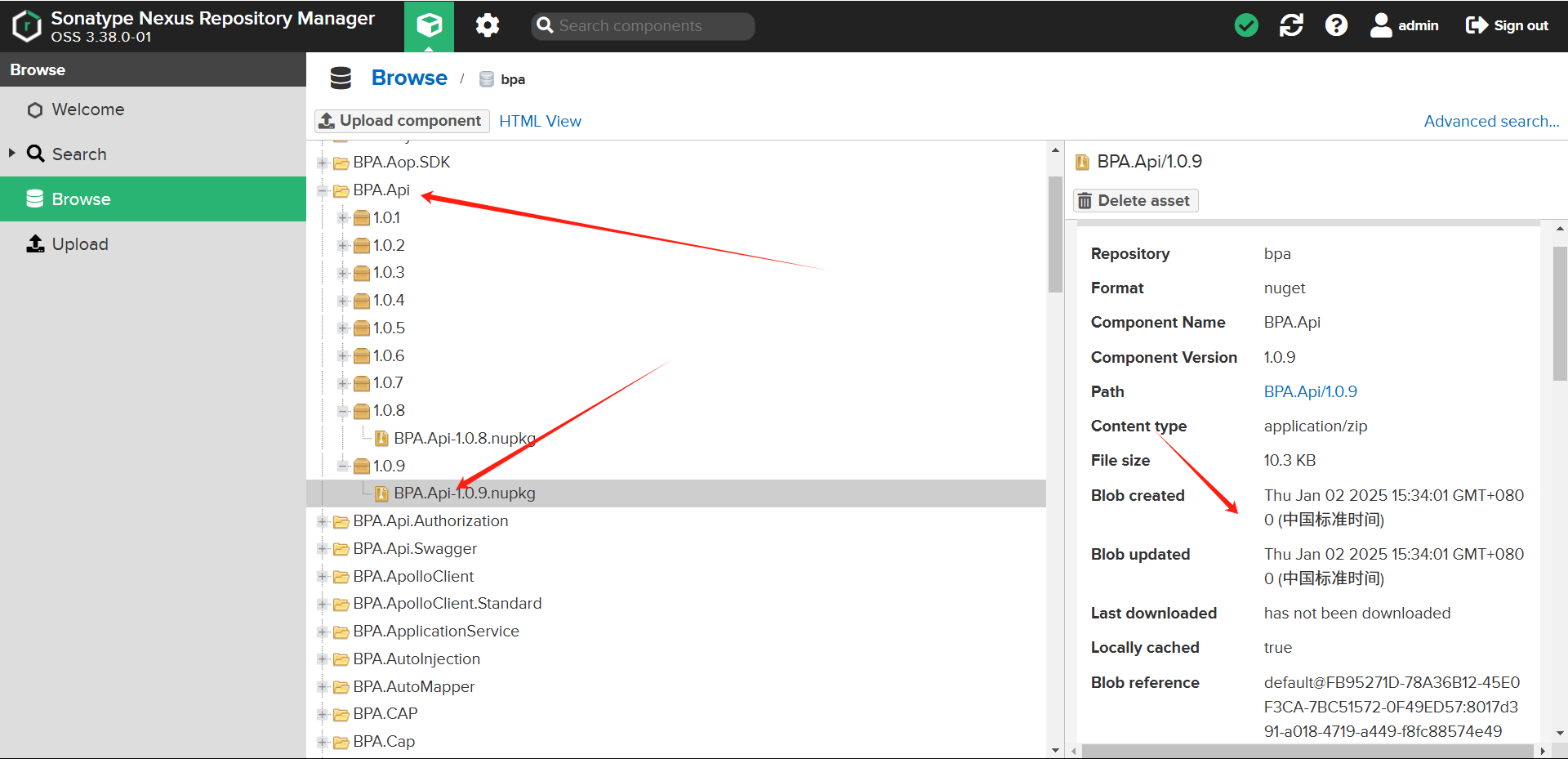Click BPA.ApolloClient folder icon
Image resolution: width=1568 pixels, height=759 pixels.
click(x=341, y=577)
